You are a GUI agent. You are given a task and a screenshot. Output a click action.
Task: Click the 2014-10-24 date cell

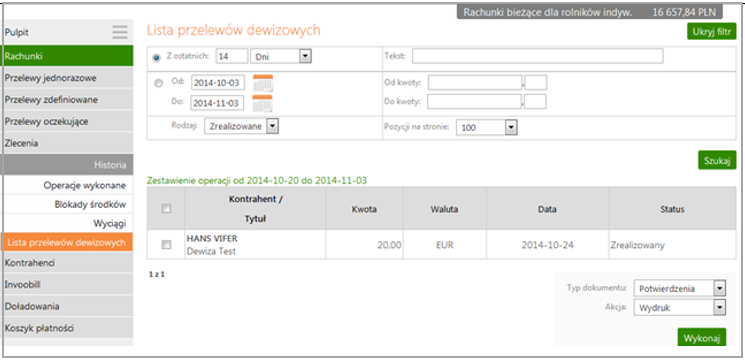tap(547, 245)
